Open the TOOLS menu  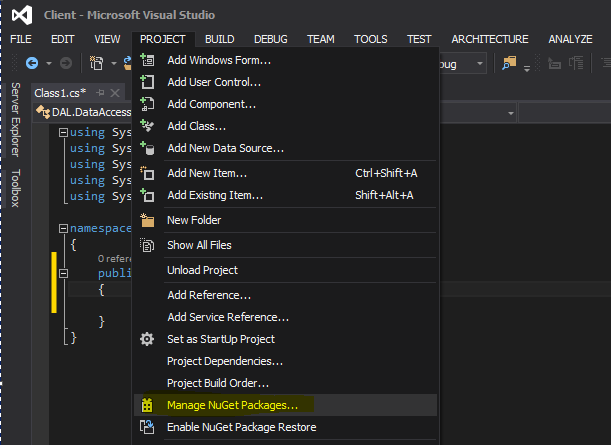tap(371, 39)
